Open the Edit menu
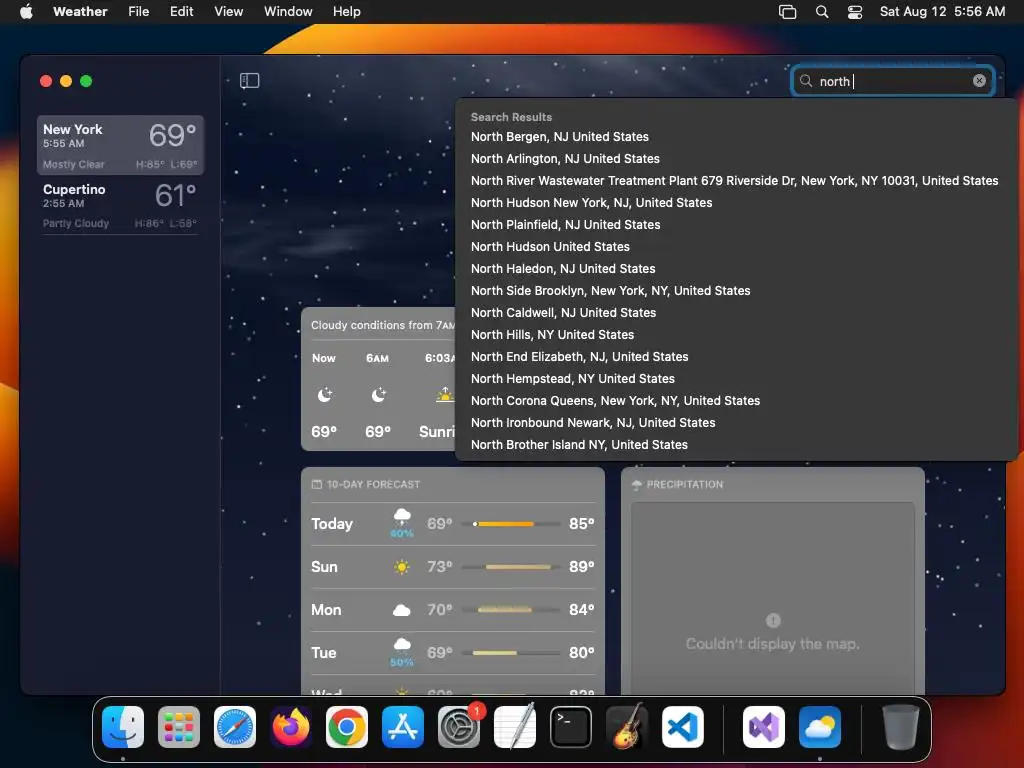Screen dimensions: 1024x768 pos(182,11)
